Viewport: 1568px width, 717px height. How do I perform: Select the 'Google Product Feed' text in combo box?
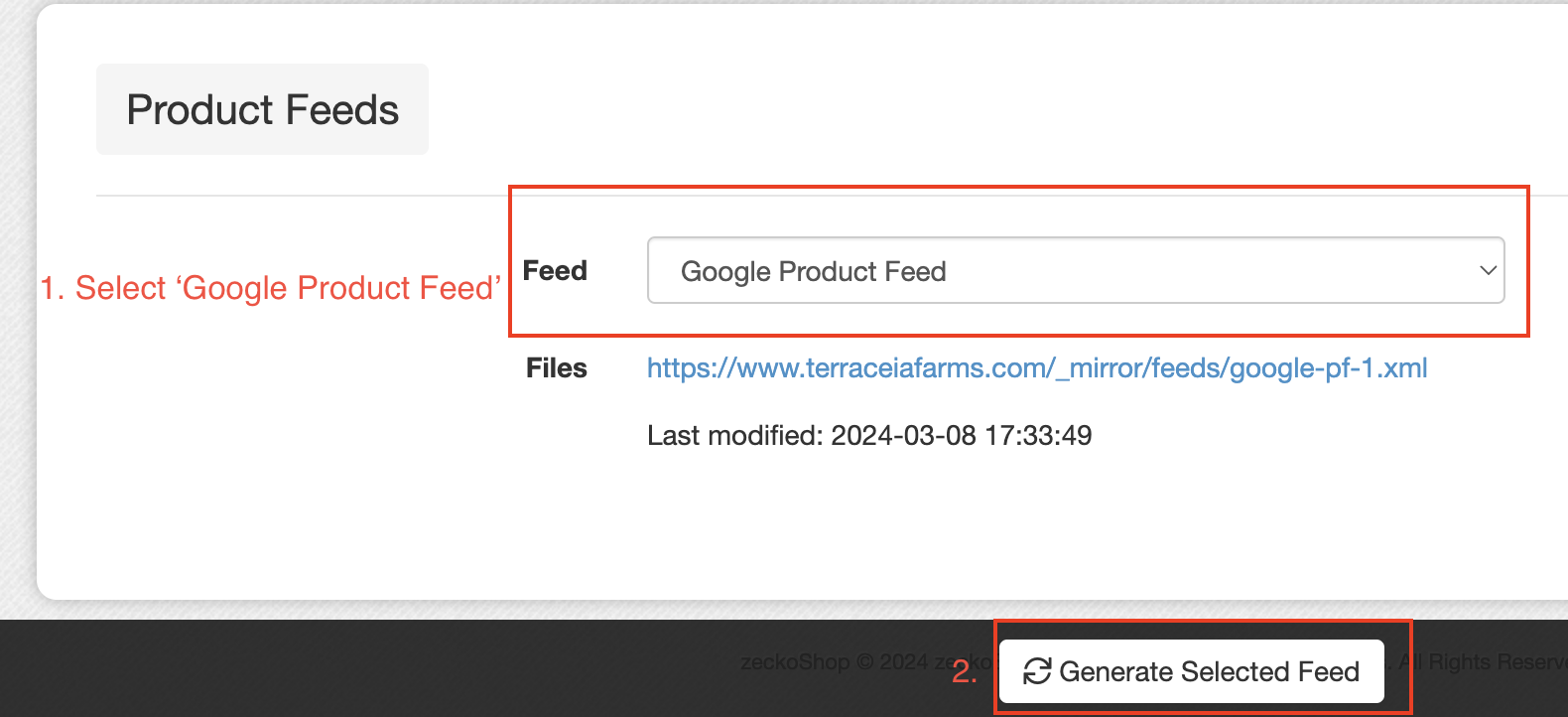(814, 271)
